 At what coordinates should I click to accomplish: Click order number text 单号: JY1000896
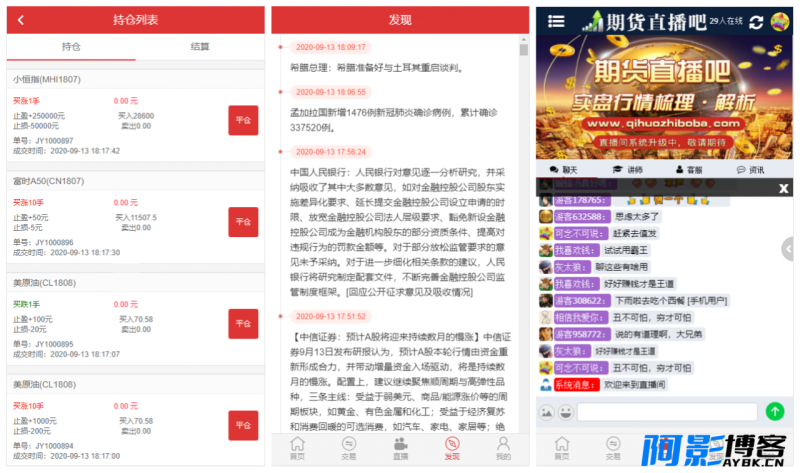[x=43, y=242]
